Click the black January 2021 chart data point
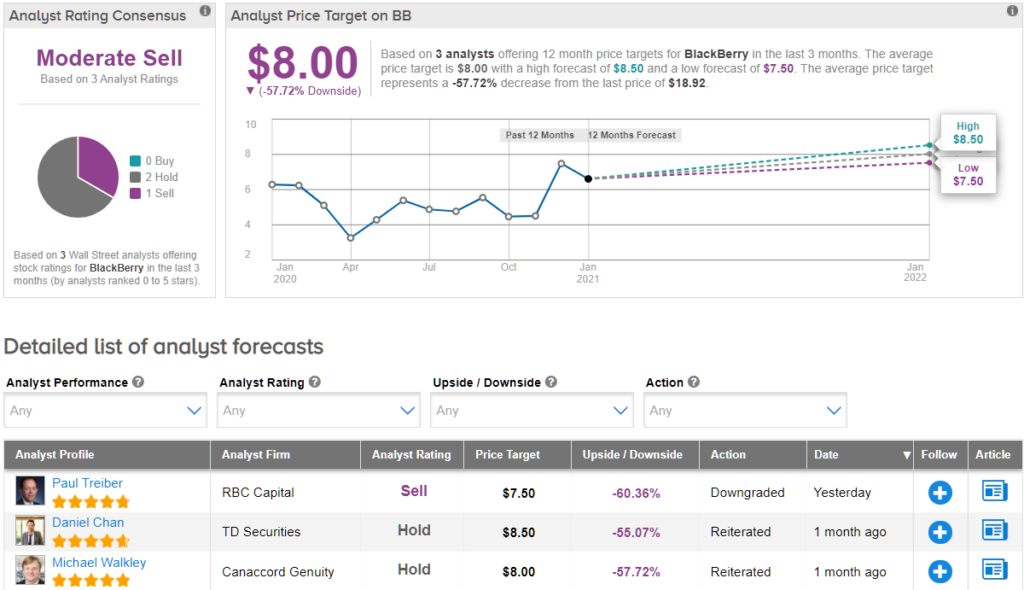The height and width of the screenshot is (590, 1024). [588, 178]
